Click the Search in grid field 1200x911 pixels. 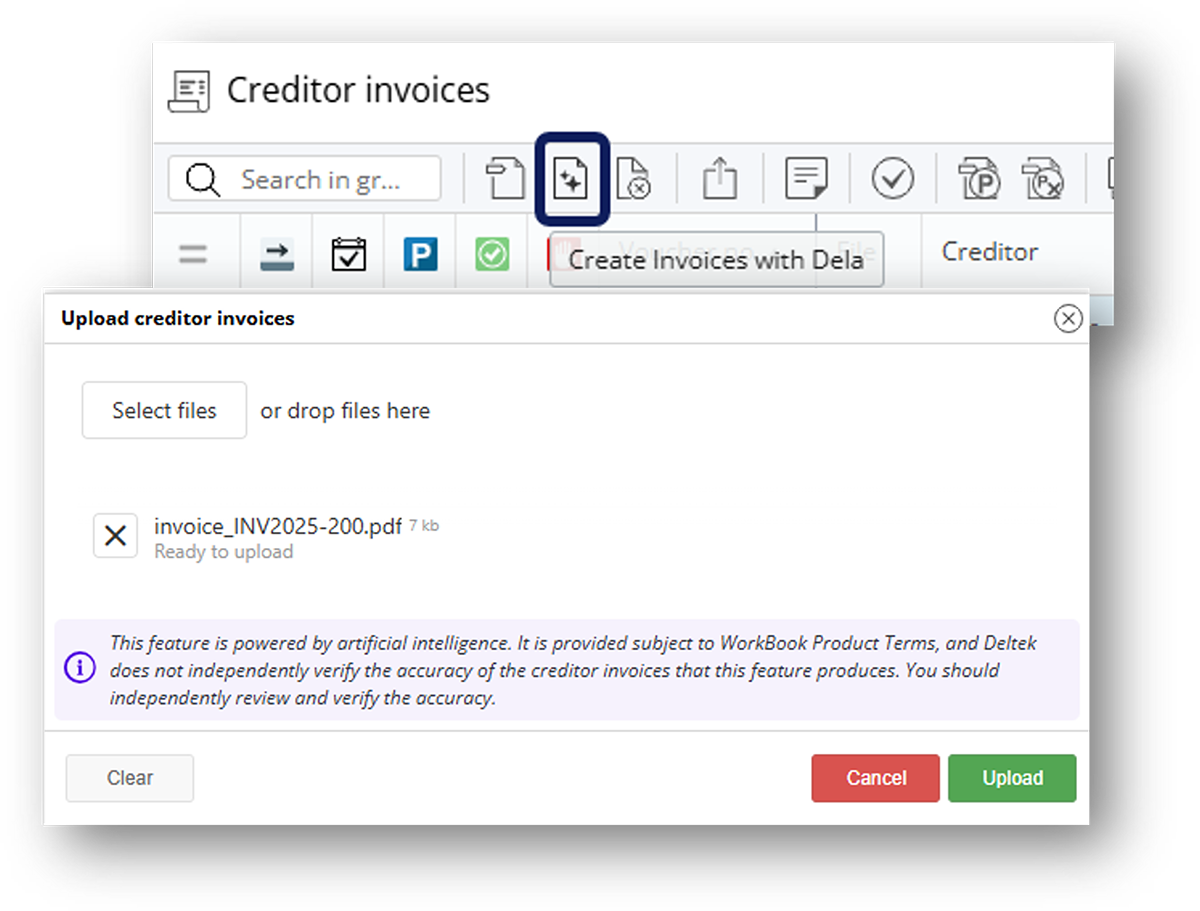click(x=304, y=178)
